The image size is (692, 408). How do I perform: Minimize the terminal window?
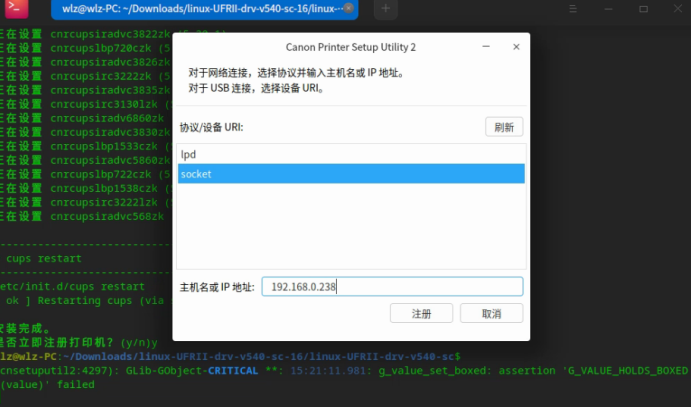(x=608, y=8)
